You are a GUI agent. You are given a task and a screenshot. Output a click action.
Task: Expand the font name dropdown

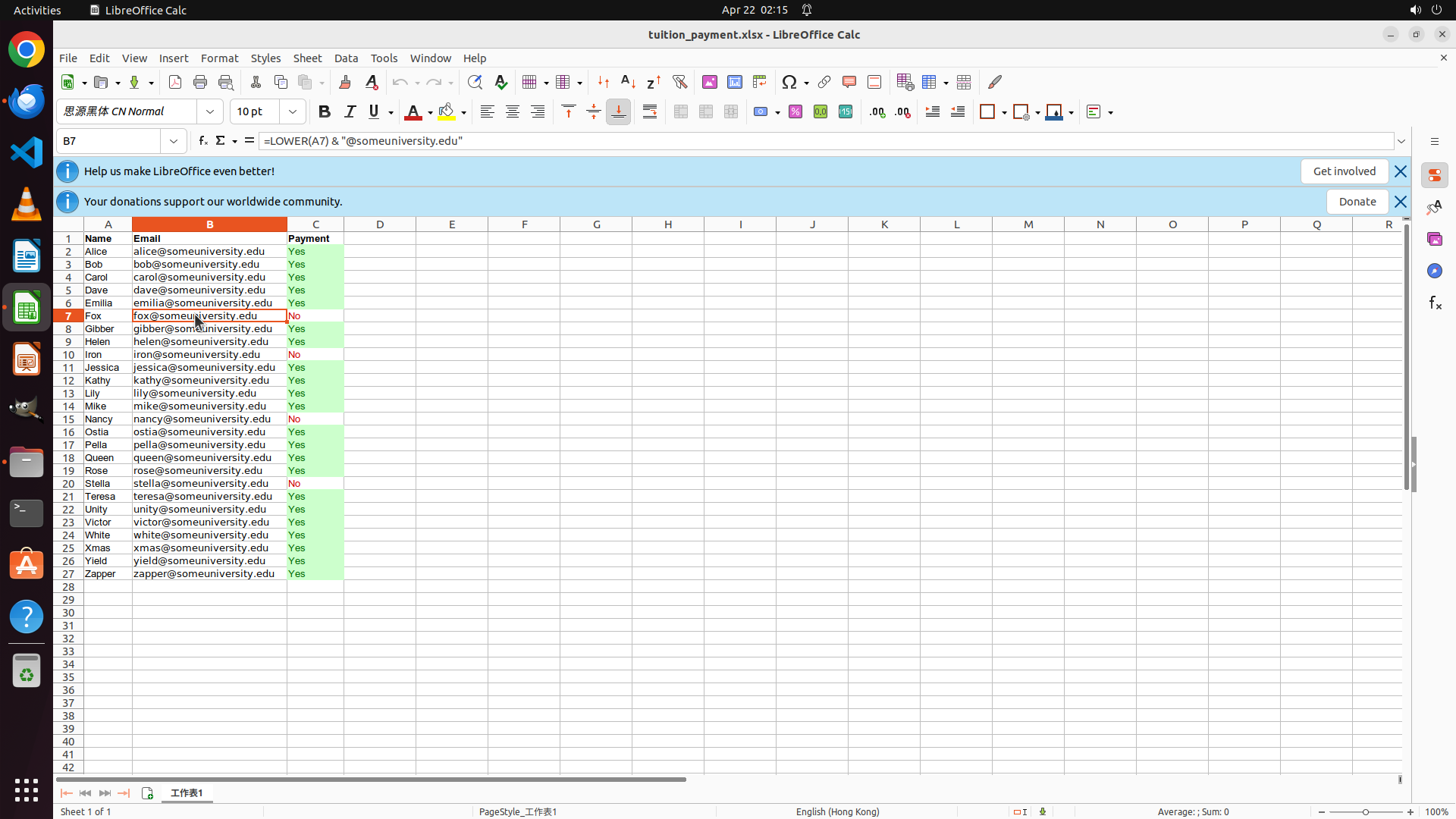[x=210, y=112]
